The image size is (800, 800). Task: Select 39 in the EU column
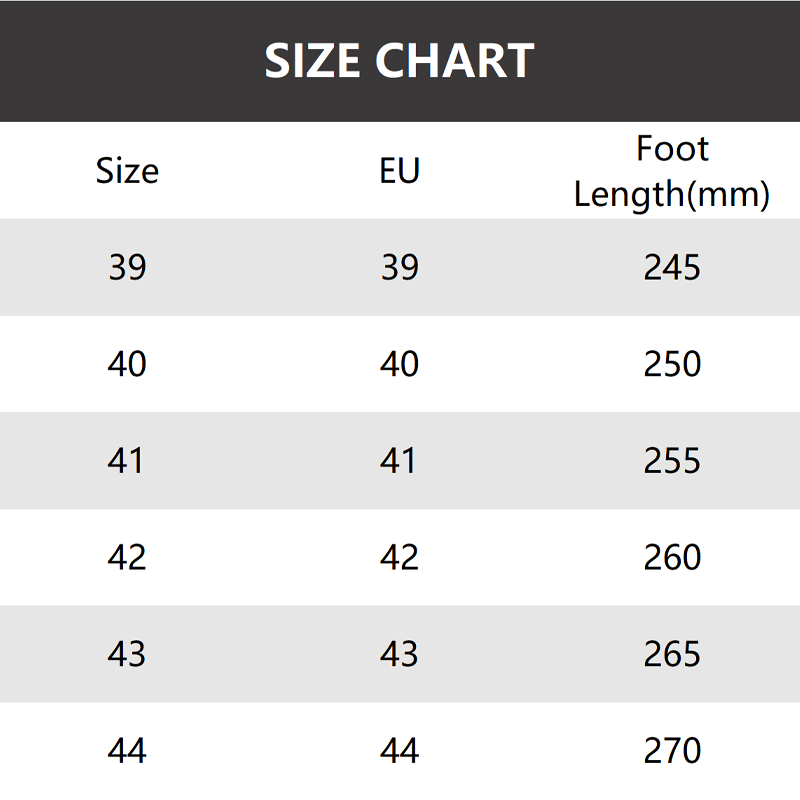tap(399, 267)
